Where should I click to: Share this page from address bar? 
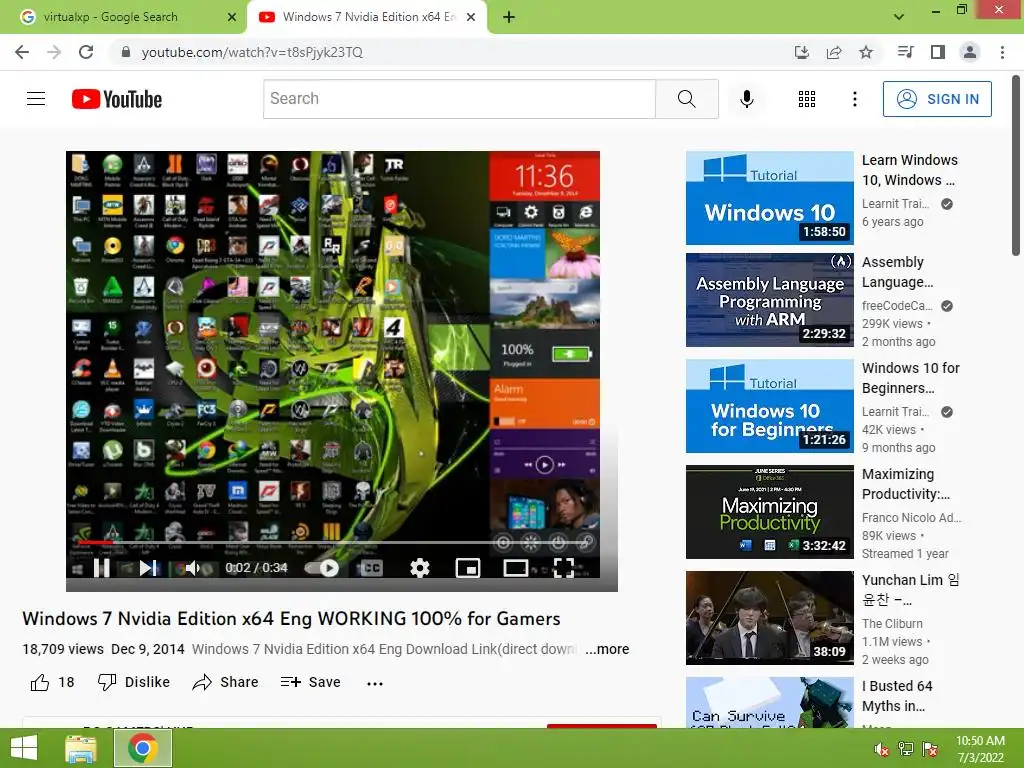(834, 52)
